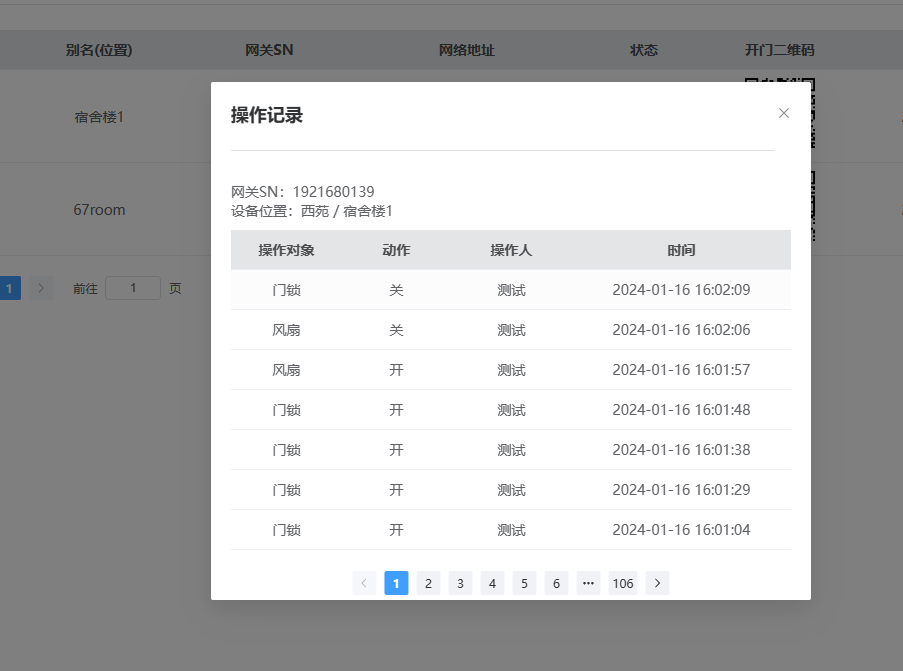Select the 宿舍楼1 device row
The width and height of the screenshot is (903, 671).
[x=97, y=117]
